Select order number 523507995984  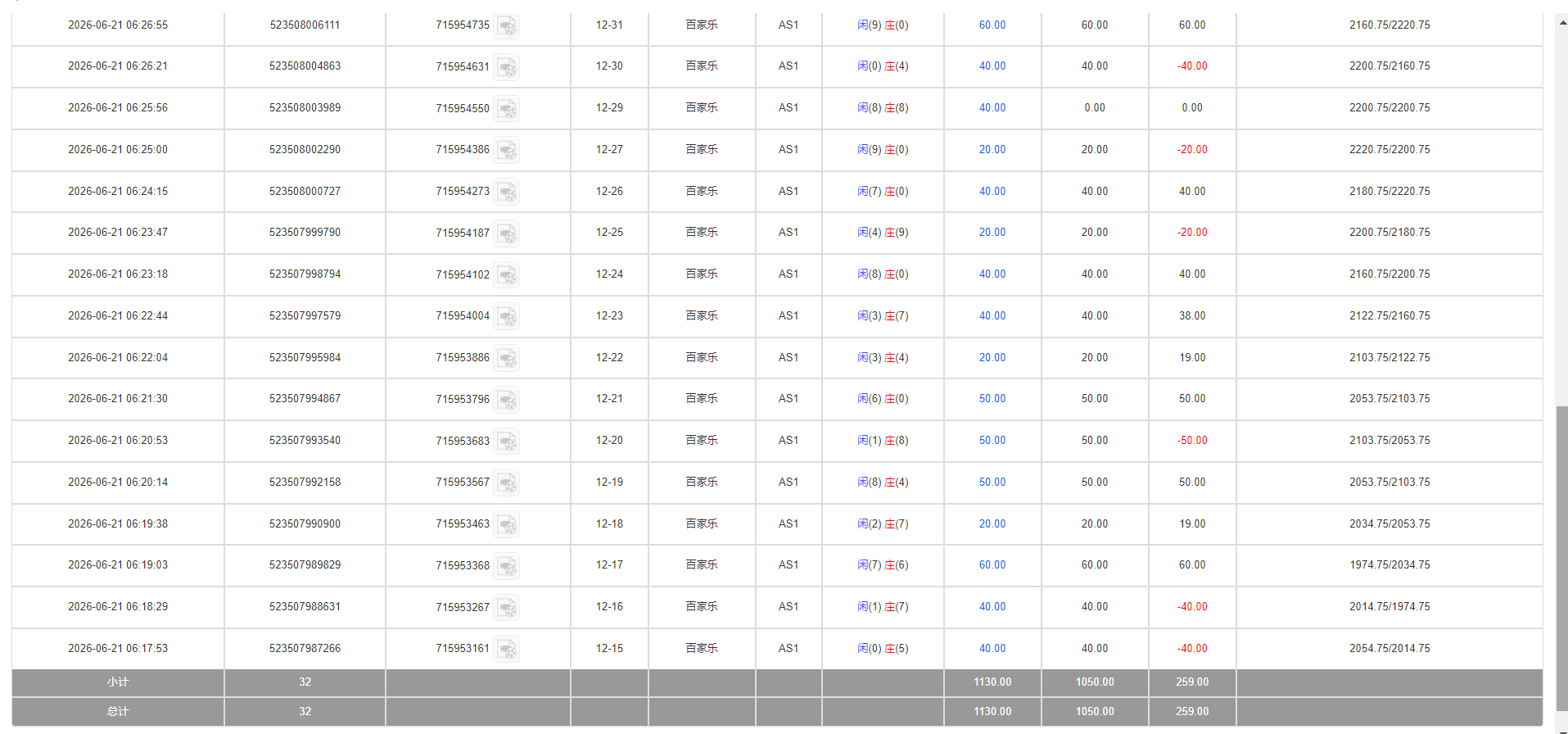pos(305,358)
